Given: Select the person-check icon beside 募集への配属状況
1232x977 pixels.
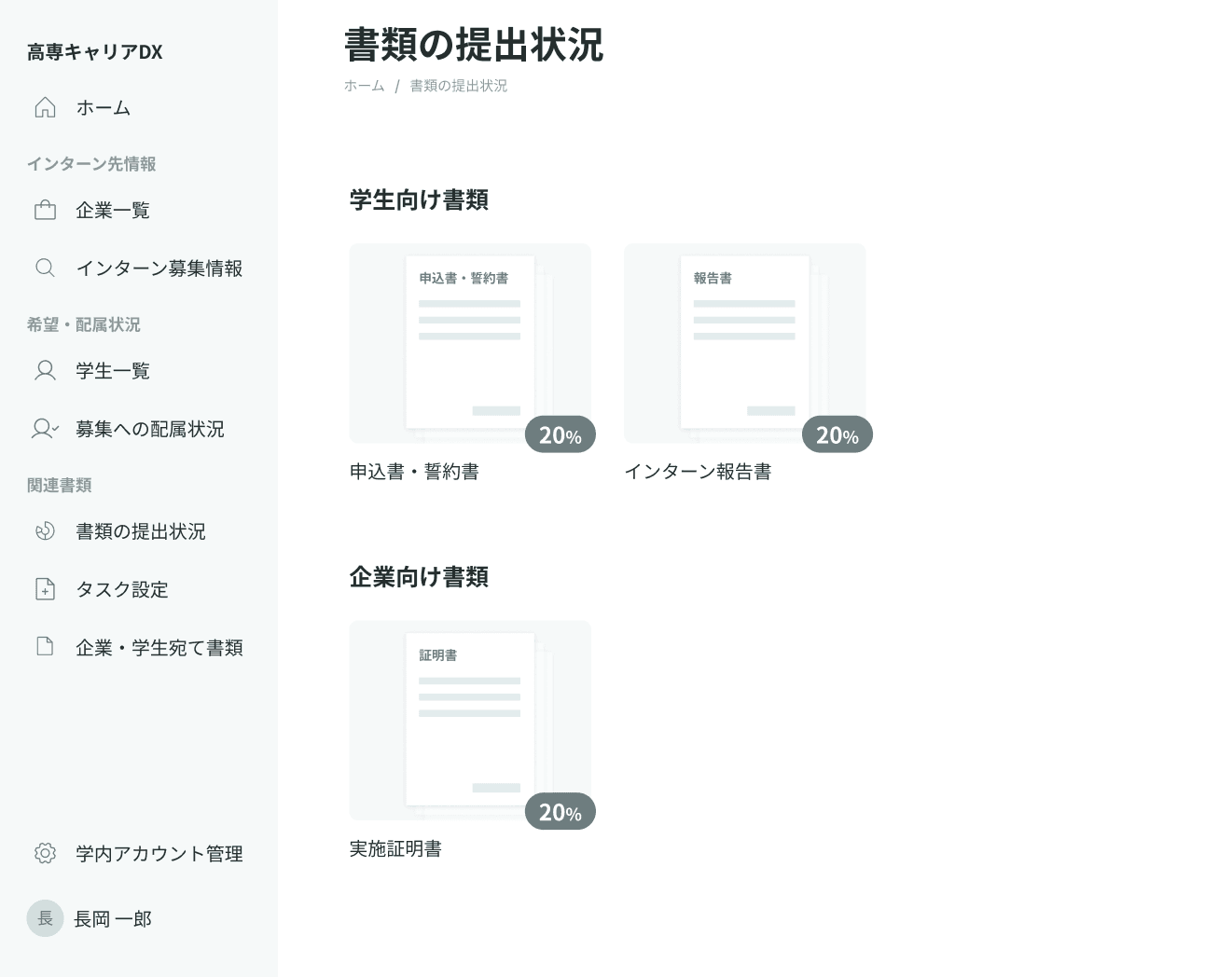Looking at the screenshot, I should (44, 428).
